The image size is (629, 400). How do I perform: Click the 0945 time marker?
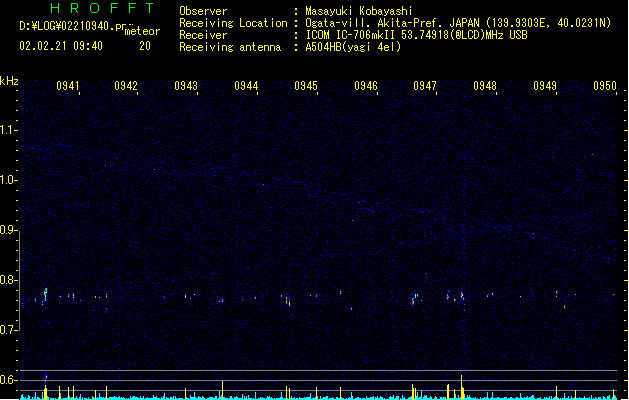coord(306,85)
